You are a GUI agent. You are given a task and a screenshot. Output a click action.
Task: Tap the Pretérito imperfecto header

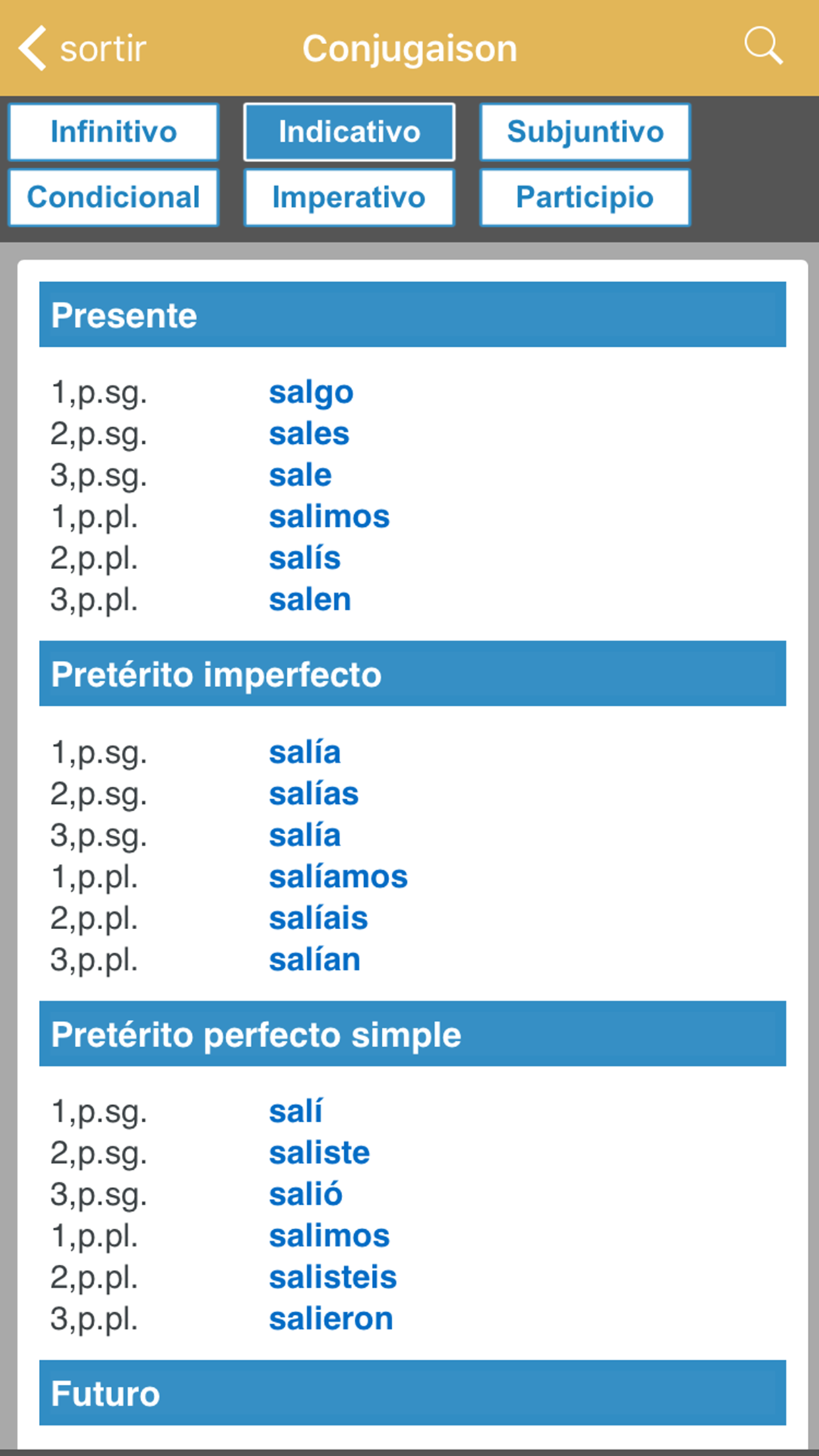pyautogui.click(x=412, y=674)
